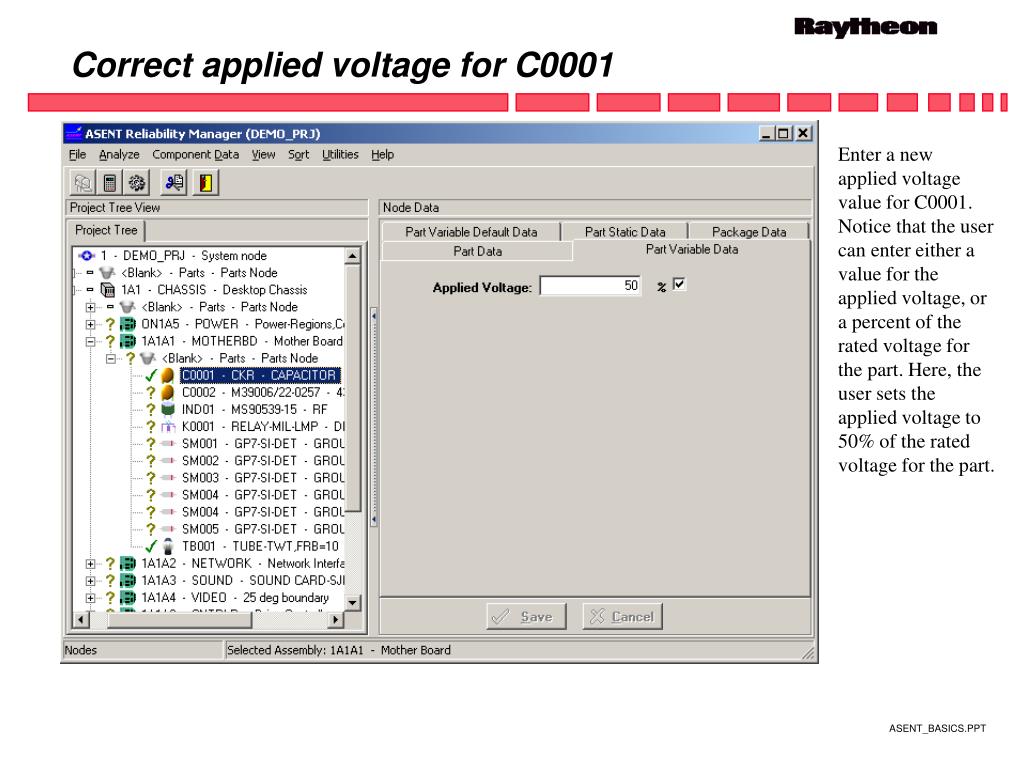
Task: Open the Sort menu
Action: (x=298, y=155)
